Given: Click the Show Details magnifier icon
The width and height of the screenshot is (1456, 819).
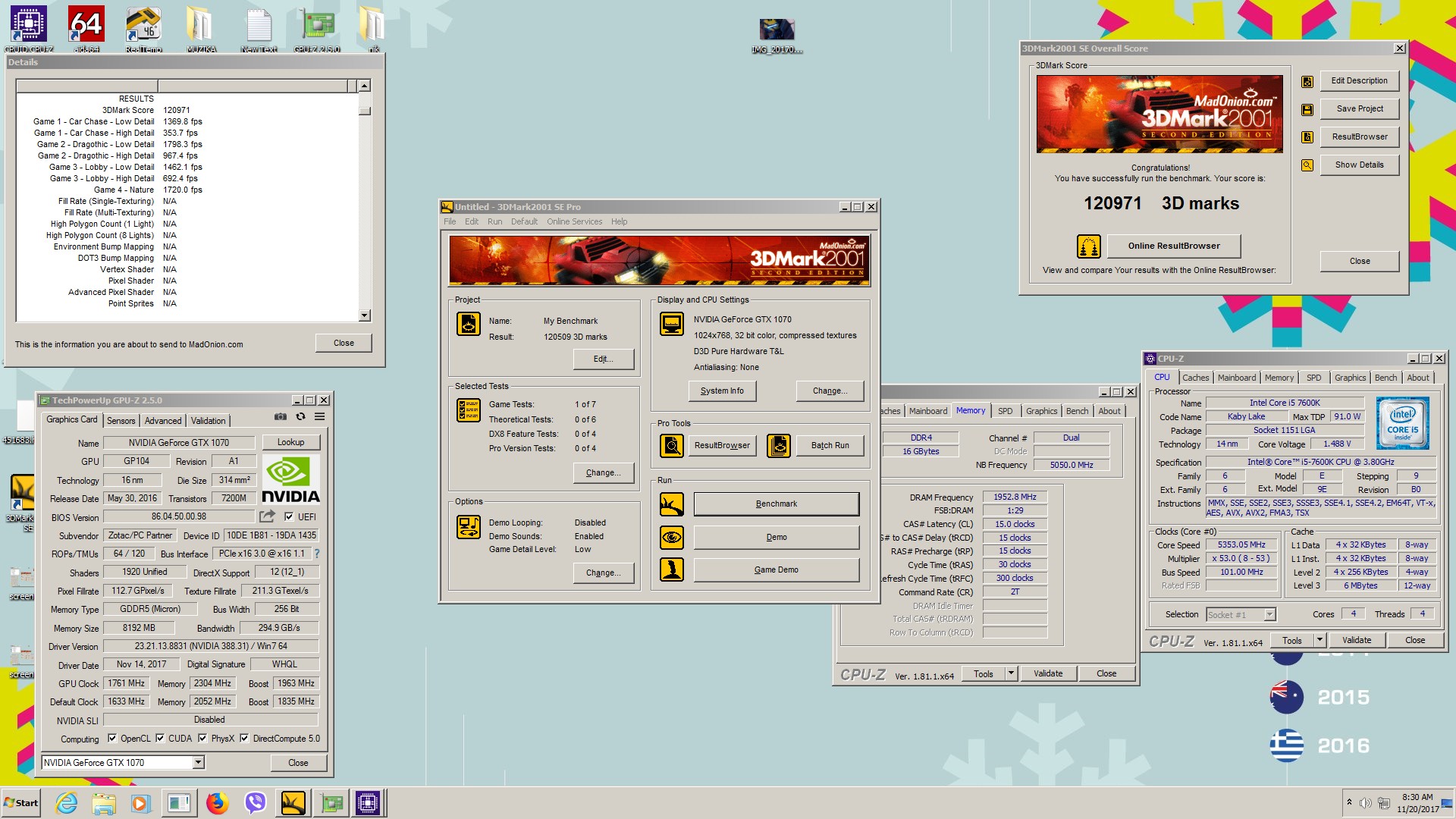Looking at the screenshot, I should tap(1307, 165).
